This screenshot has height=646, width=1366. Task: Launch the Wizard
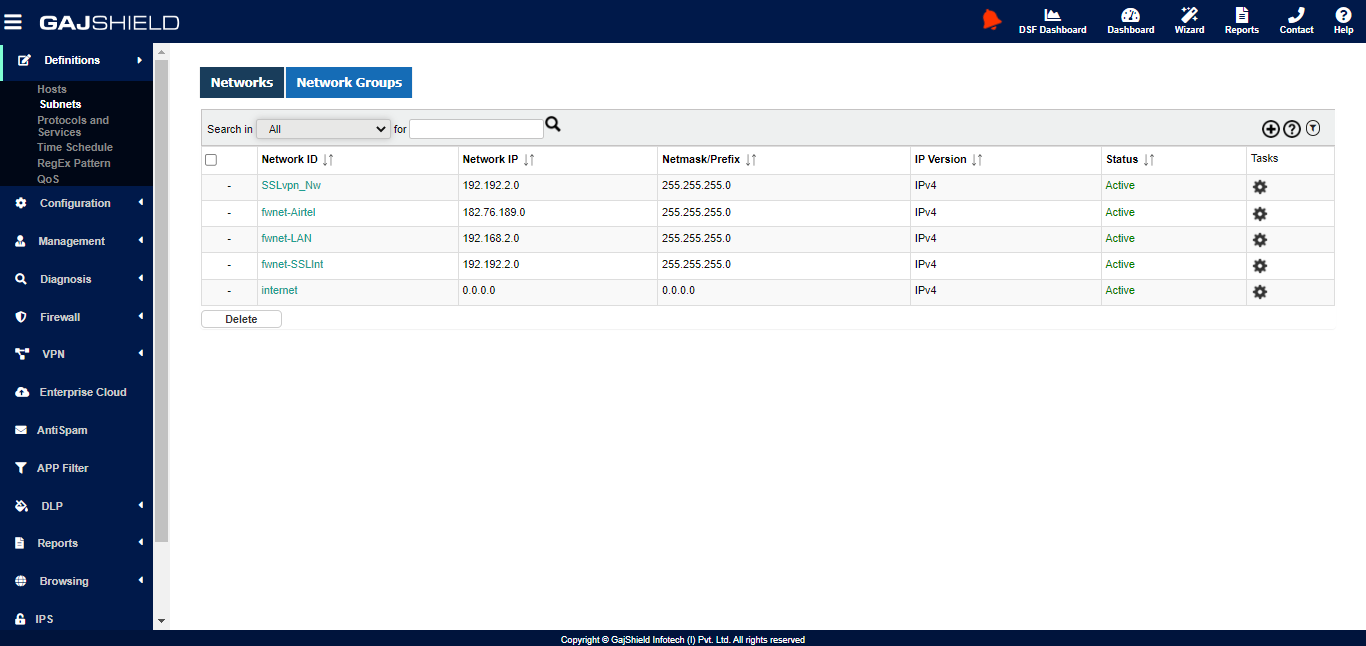pyautogui.click(x=1189, y=21)
